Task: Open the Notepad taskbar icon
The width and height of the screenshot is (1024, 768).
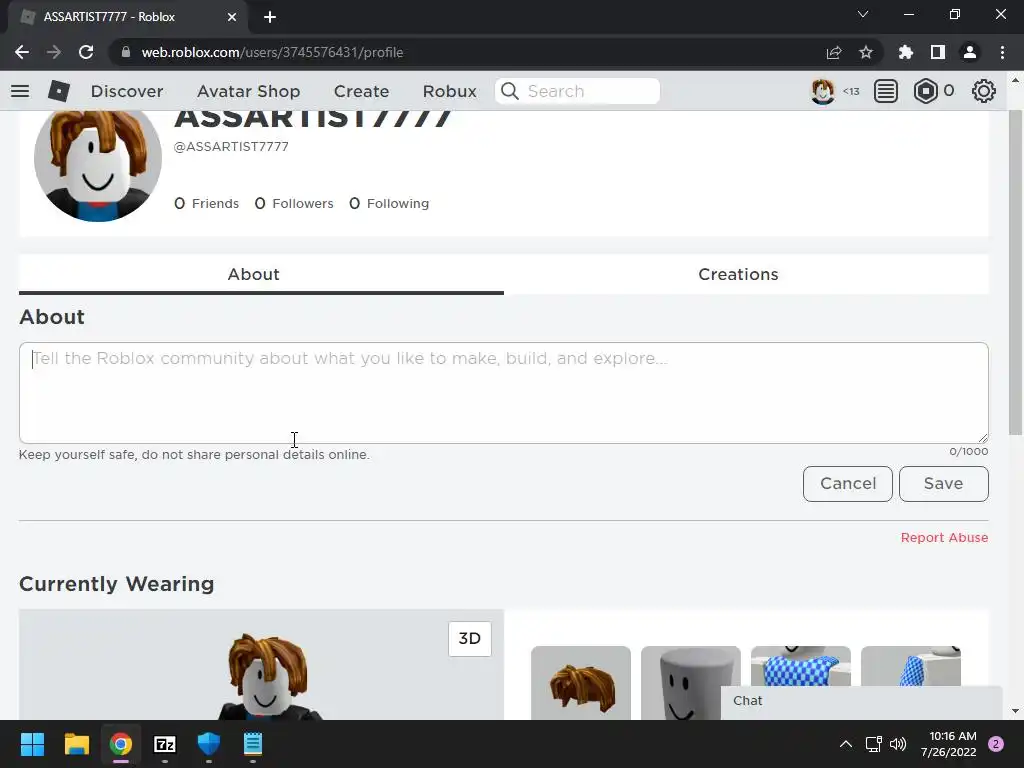Action: pos(253,744)
